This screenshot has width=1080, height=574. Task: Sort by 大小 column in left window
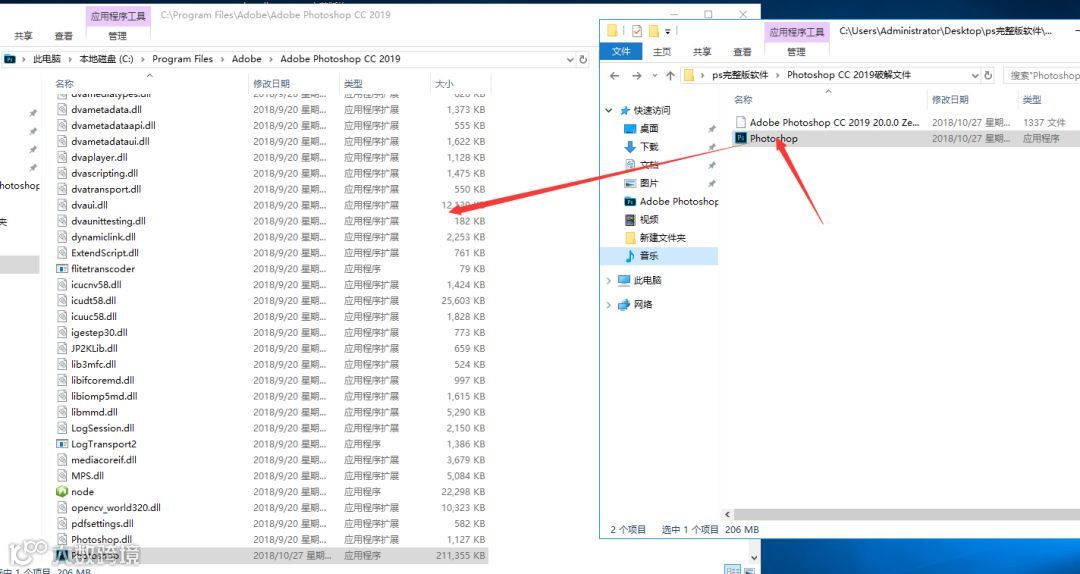click(x=444, y=83)
